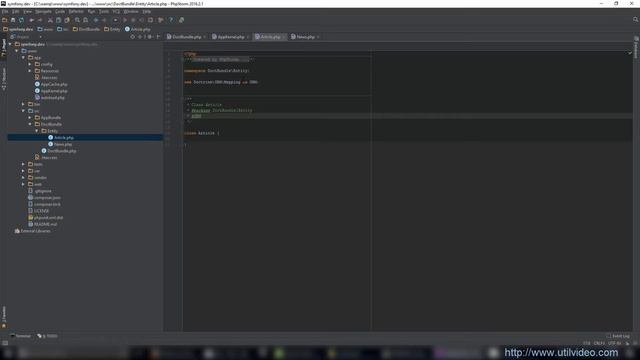Select README.md in the project tree
The image size is (640, 360).
42,224
